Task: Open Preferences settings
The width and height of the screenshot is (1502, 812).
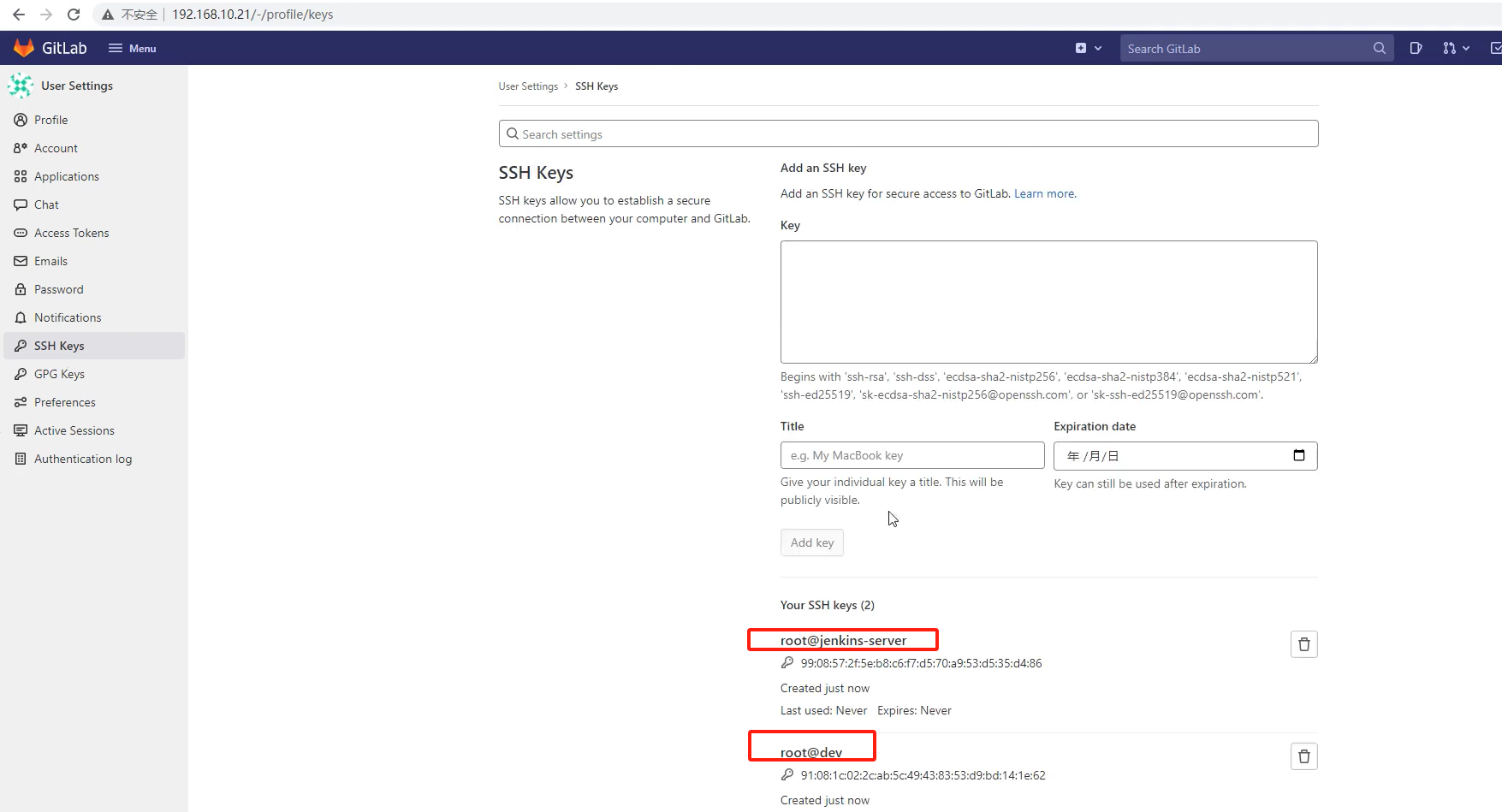Action: click(94, 402)
